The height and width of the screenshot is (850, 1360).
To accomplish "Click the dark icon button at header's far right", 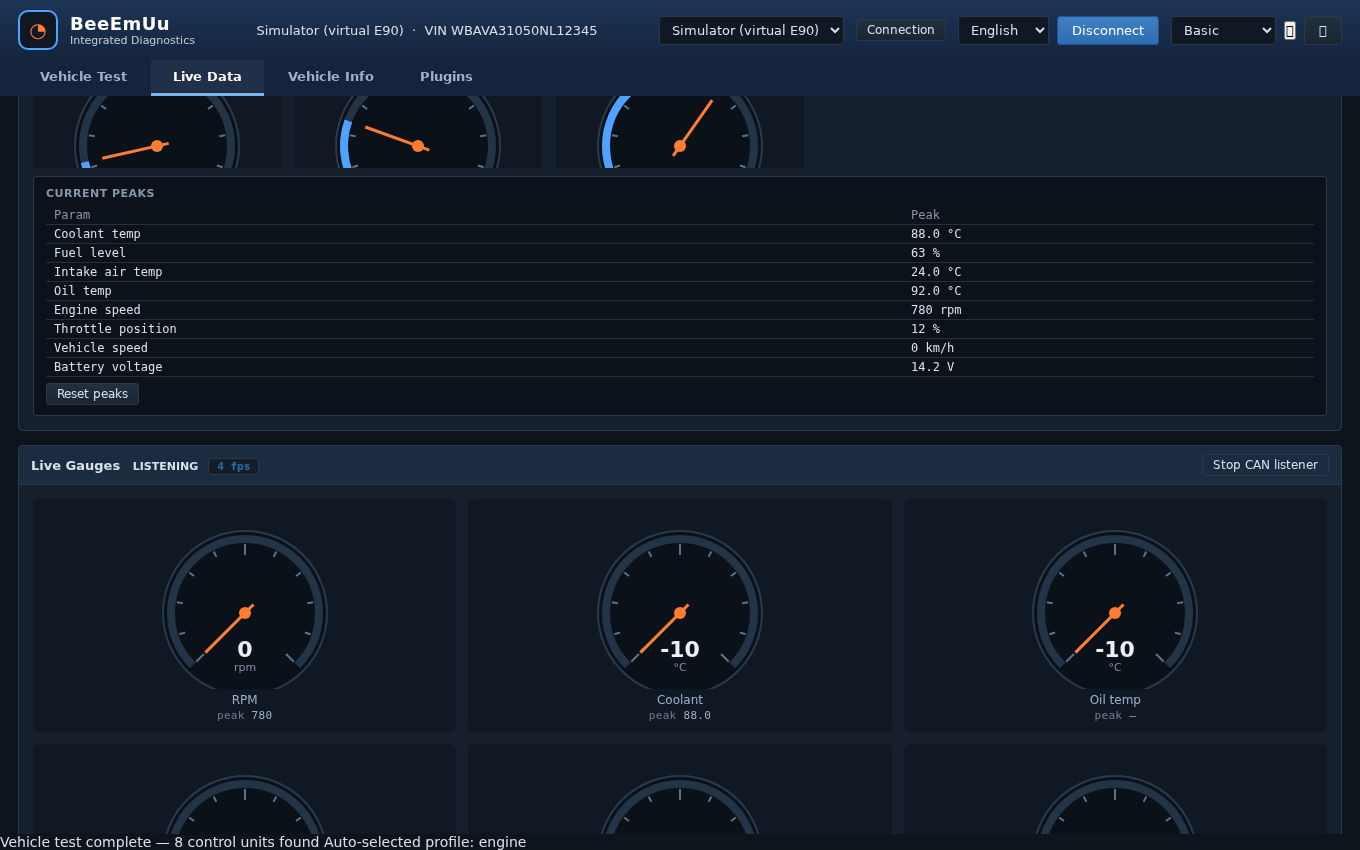I will click(1322, 30).
